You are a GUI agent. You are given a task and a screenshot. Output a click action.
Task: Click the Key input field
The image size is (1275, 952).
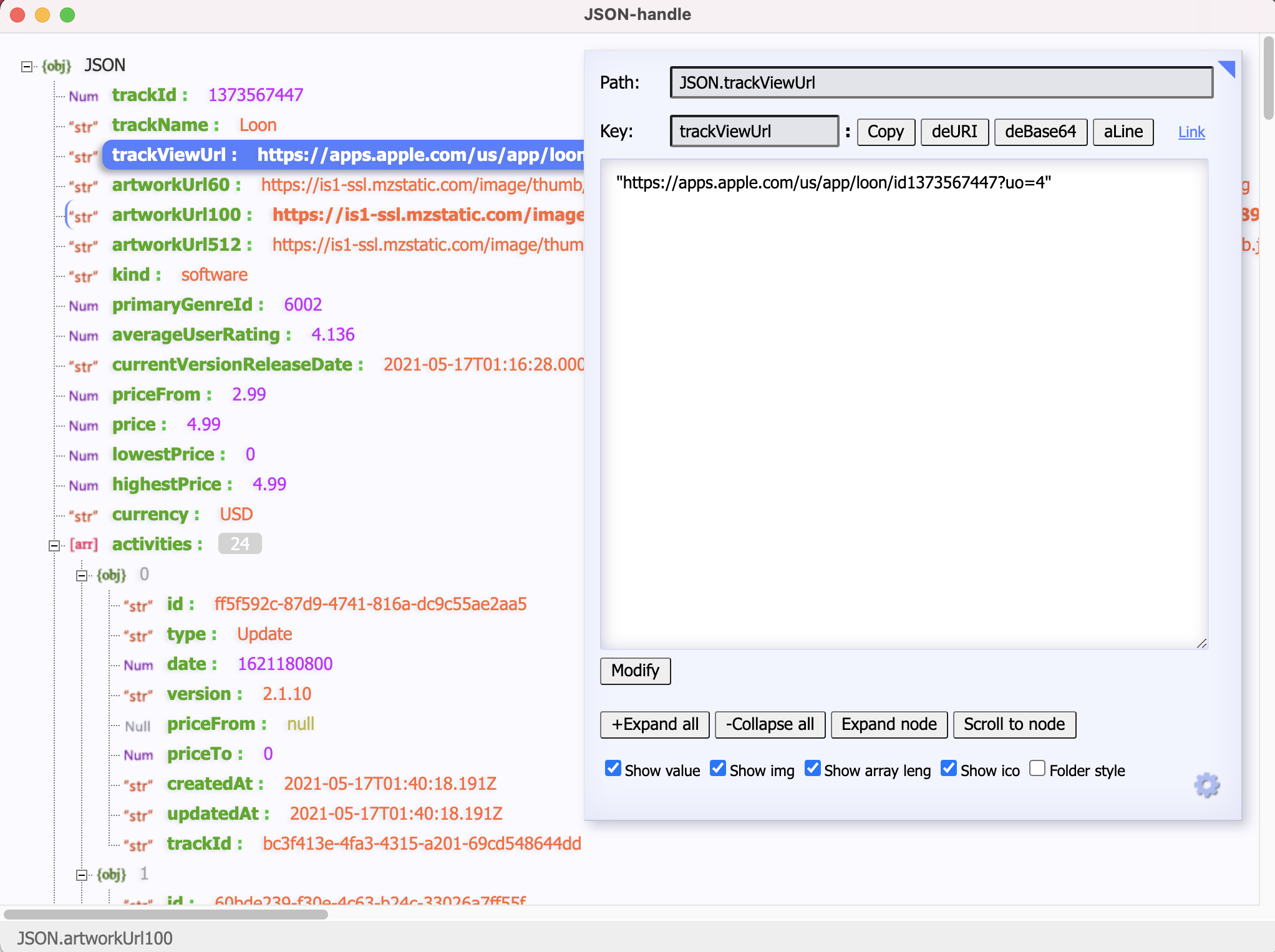coord(755,131)
